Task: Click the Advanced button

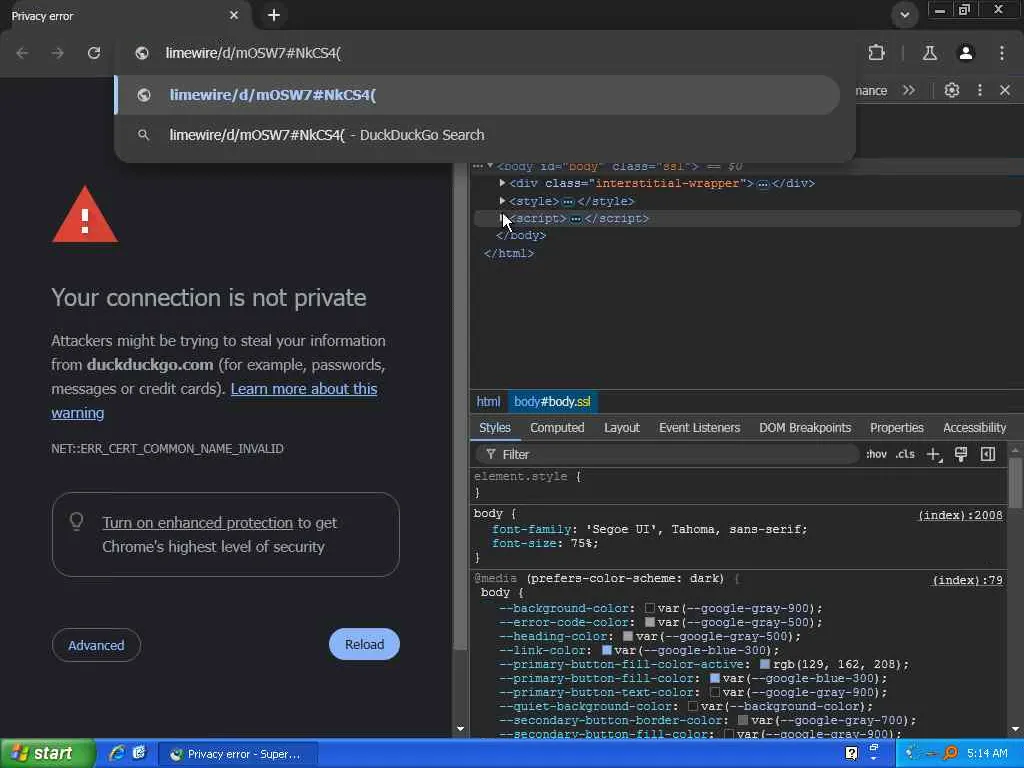Action: pyautogui.click(x=96, y=645)
